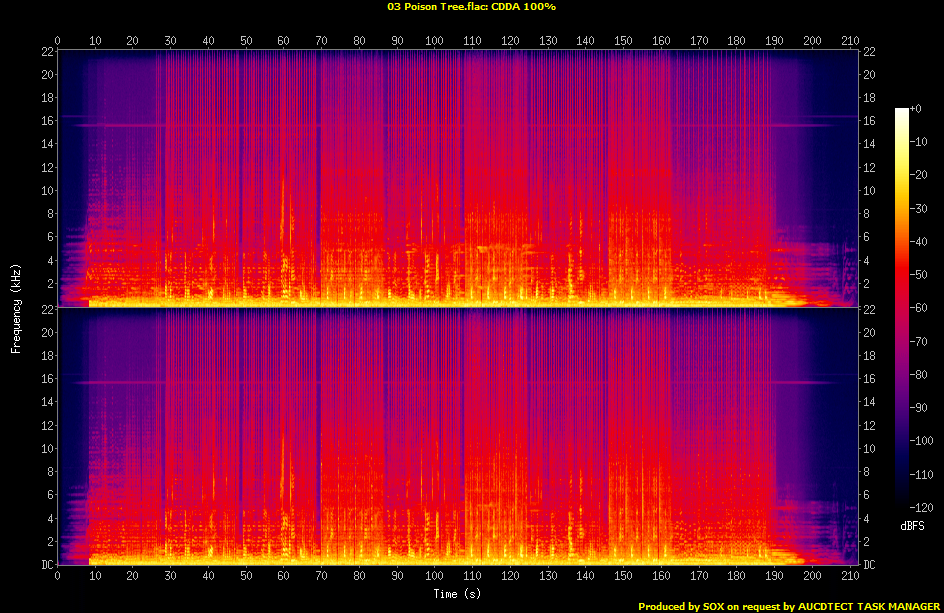The image size is (944, 613).
Task: Click the '-110' value on the dBFS scale
Action: [x=921, y=475]
